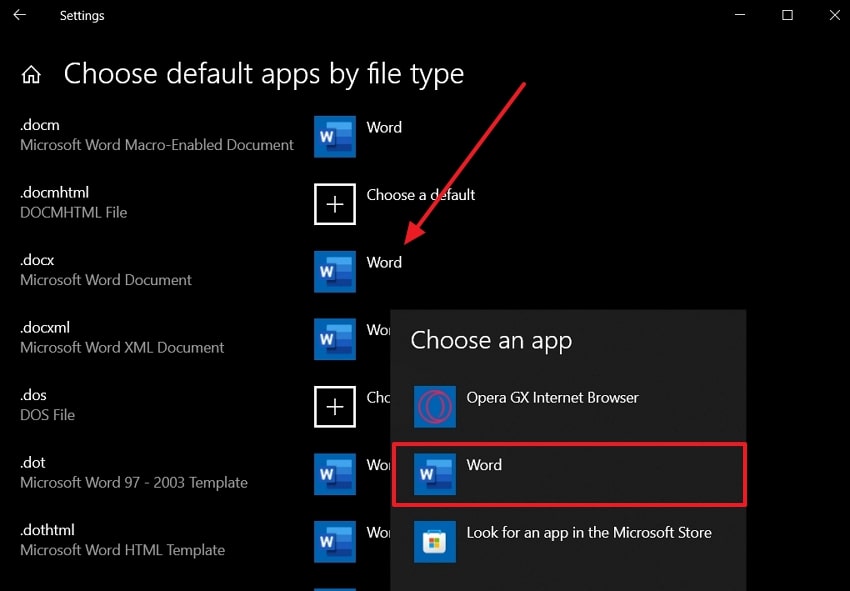850x591 pixels.
Task: Click Choose a default for .docmhtml
Action: click(x=421, y=195)
